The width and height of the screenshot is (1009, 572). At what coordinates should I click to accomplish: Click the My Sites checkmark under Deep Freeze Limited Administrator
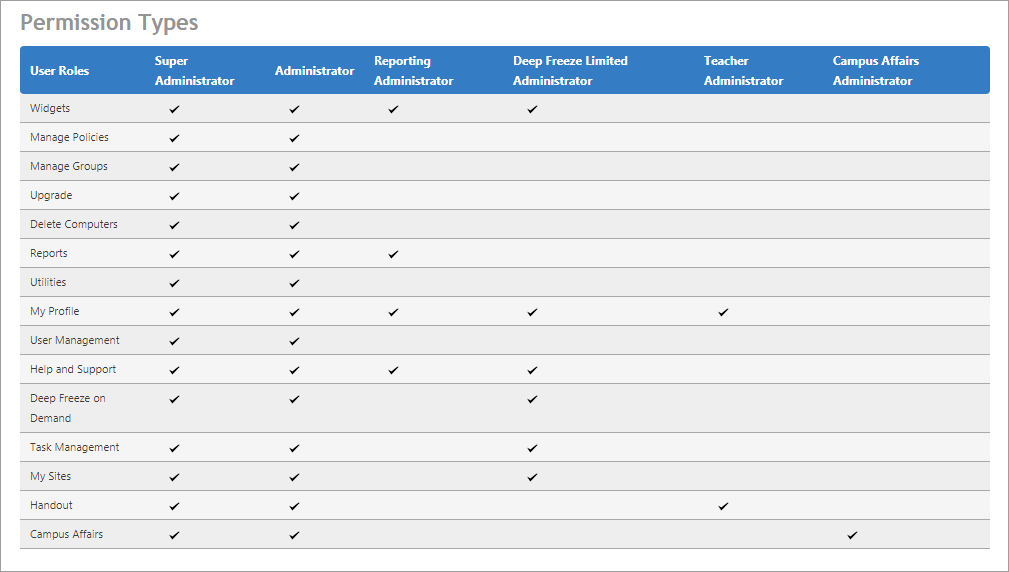tap(532, 477)
